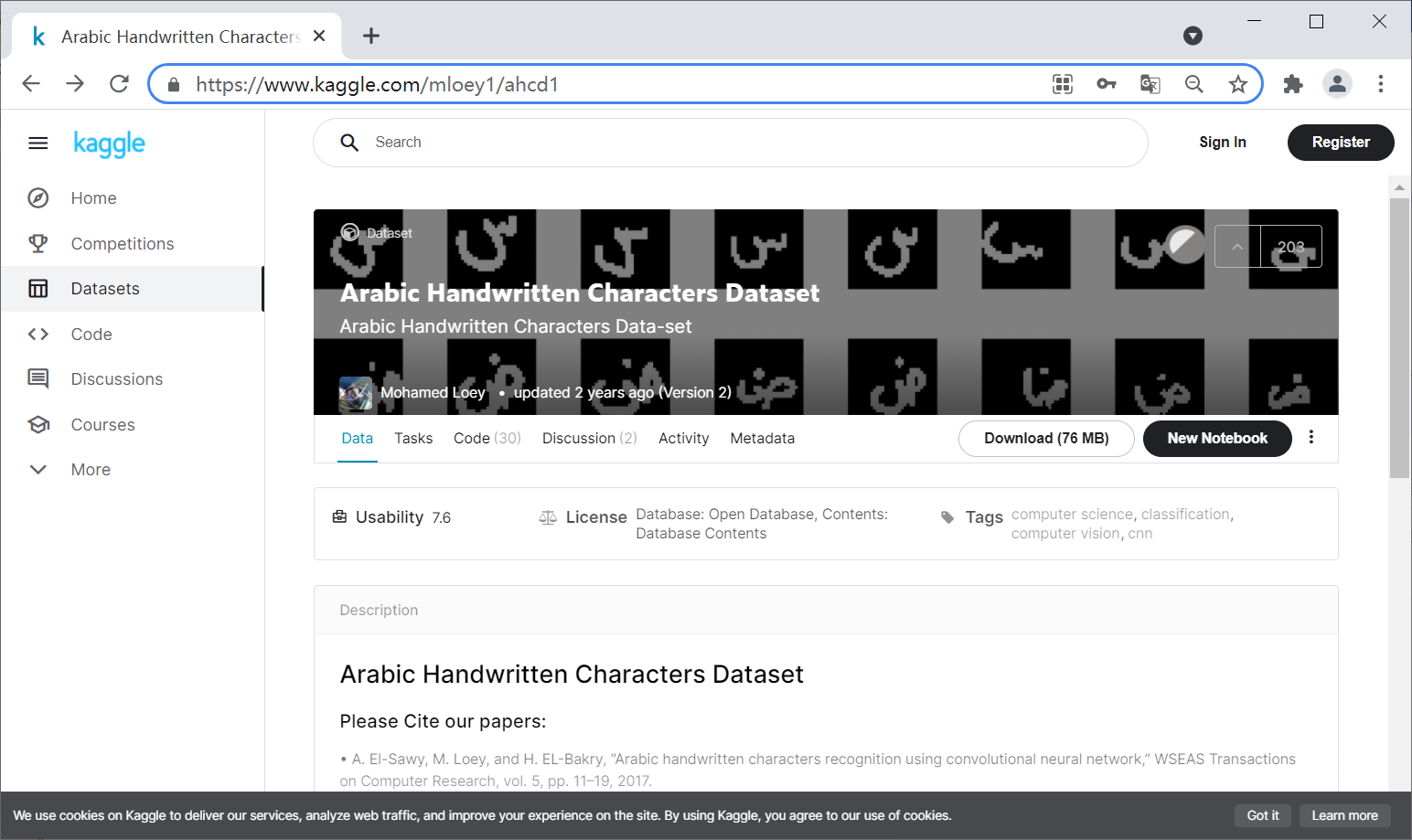Screen dimensions: 1412x840
Task: Open the Chrome three-dot menu
Action: tap(1381, 84)
